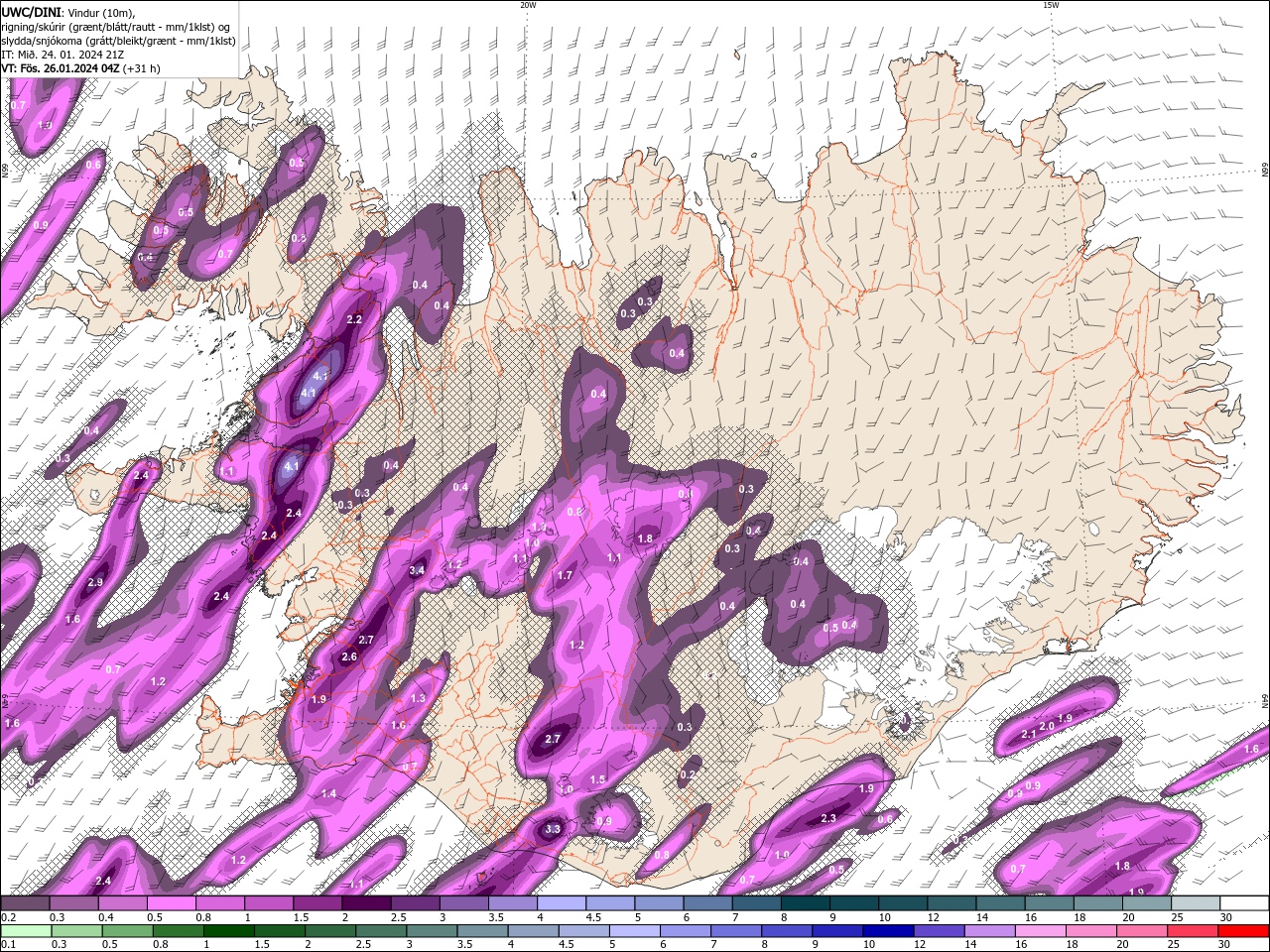Viewport: 1270px width, 952px height.
Task: Click the 20W longitude label
Action: point(528,5)
